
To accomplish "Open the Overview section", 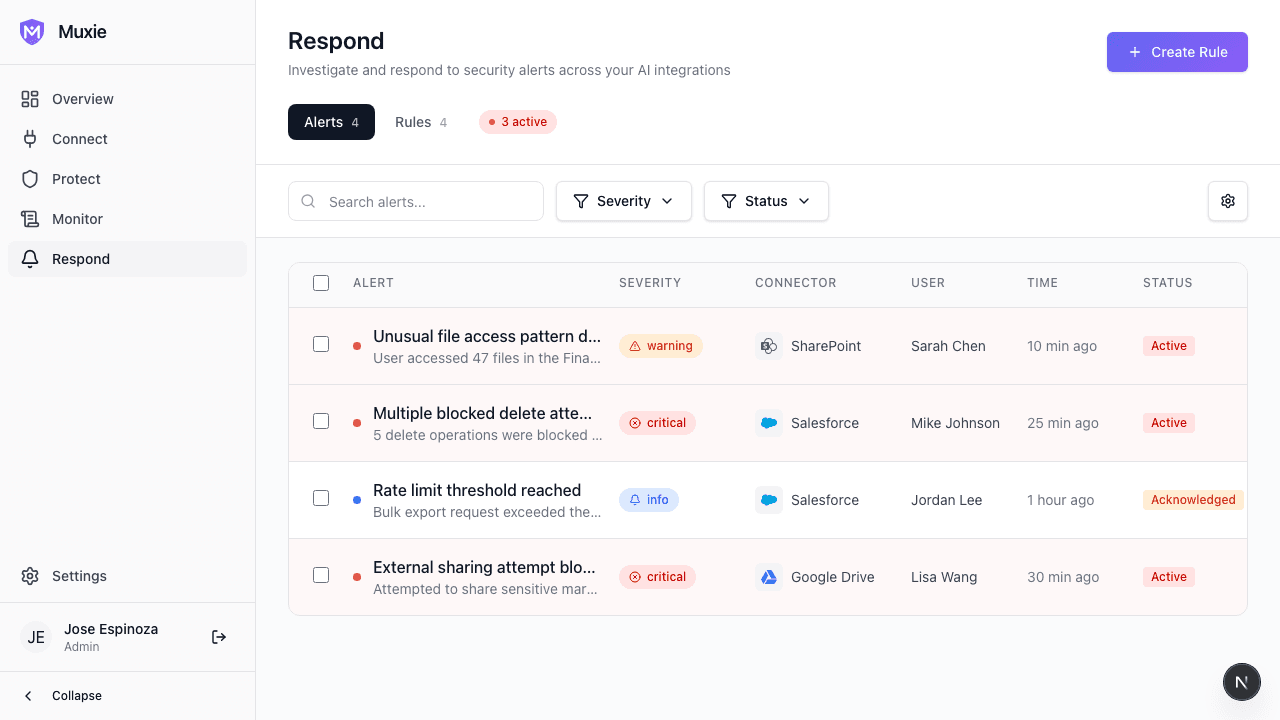I will (82, 99).
